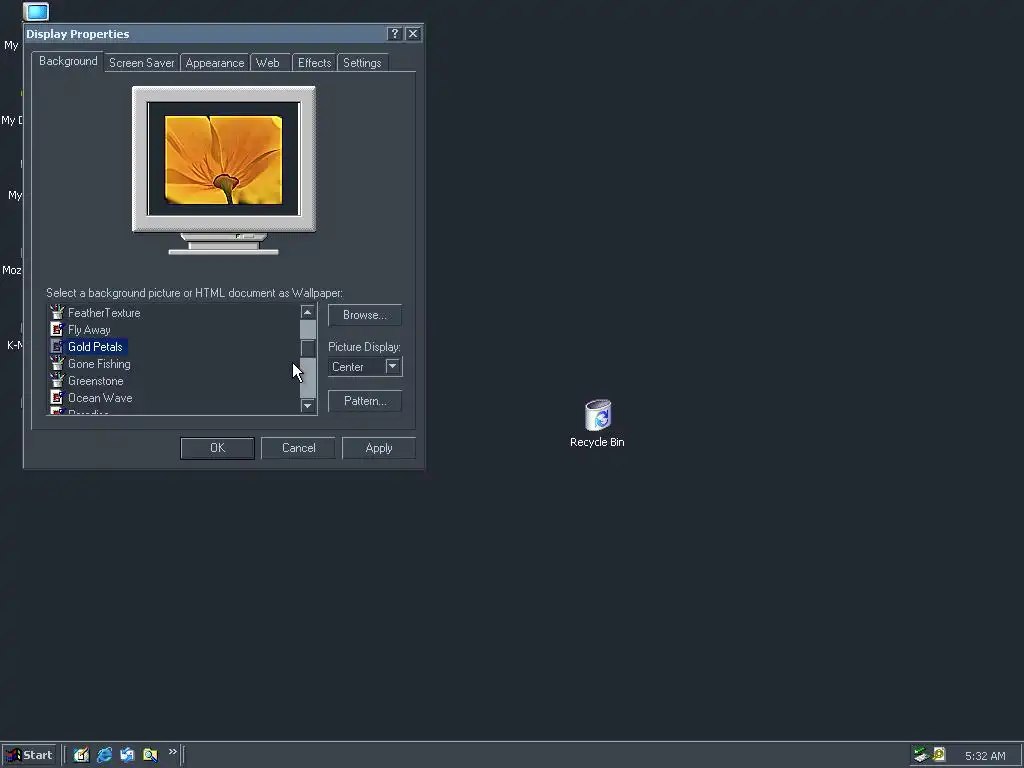Select Gold Petals wallpaper
This screenshot has height=768, width=1024.
tap(95, 347)
